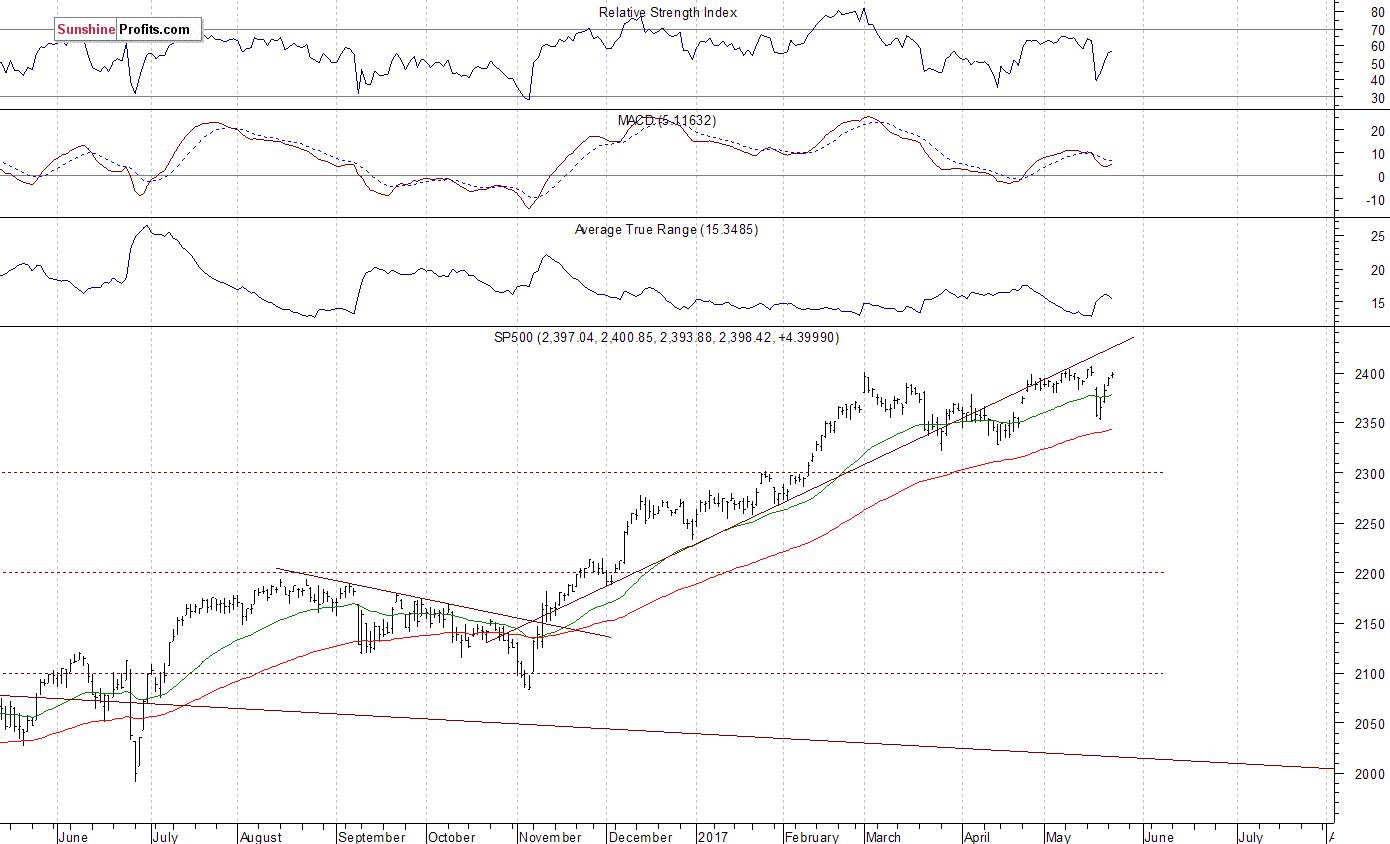Click the MACD (5.11632) title
This screenshot has width=1390, height=844.
[x=667, y=120]
